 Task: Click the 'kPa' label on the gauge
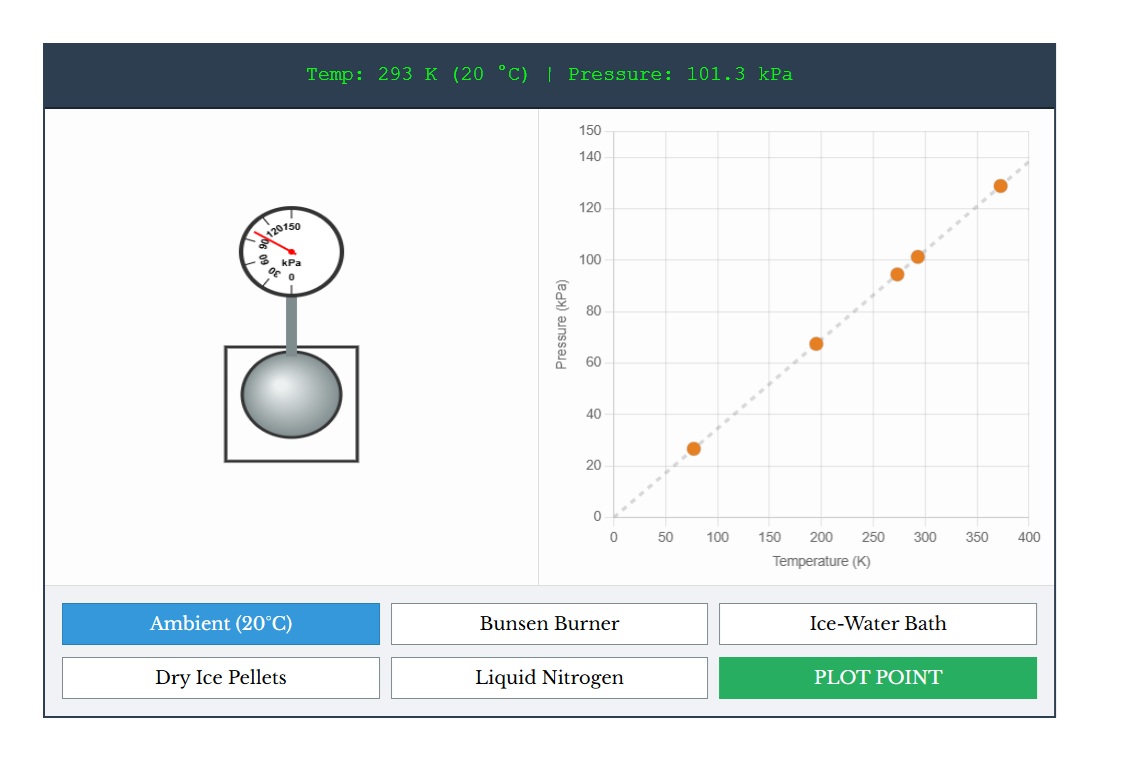tap(291, 262)
